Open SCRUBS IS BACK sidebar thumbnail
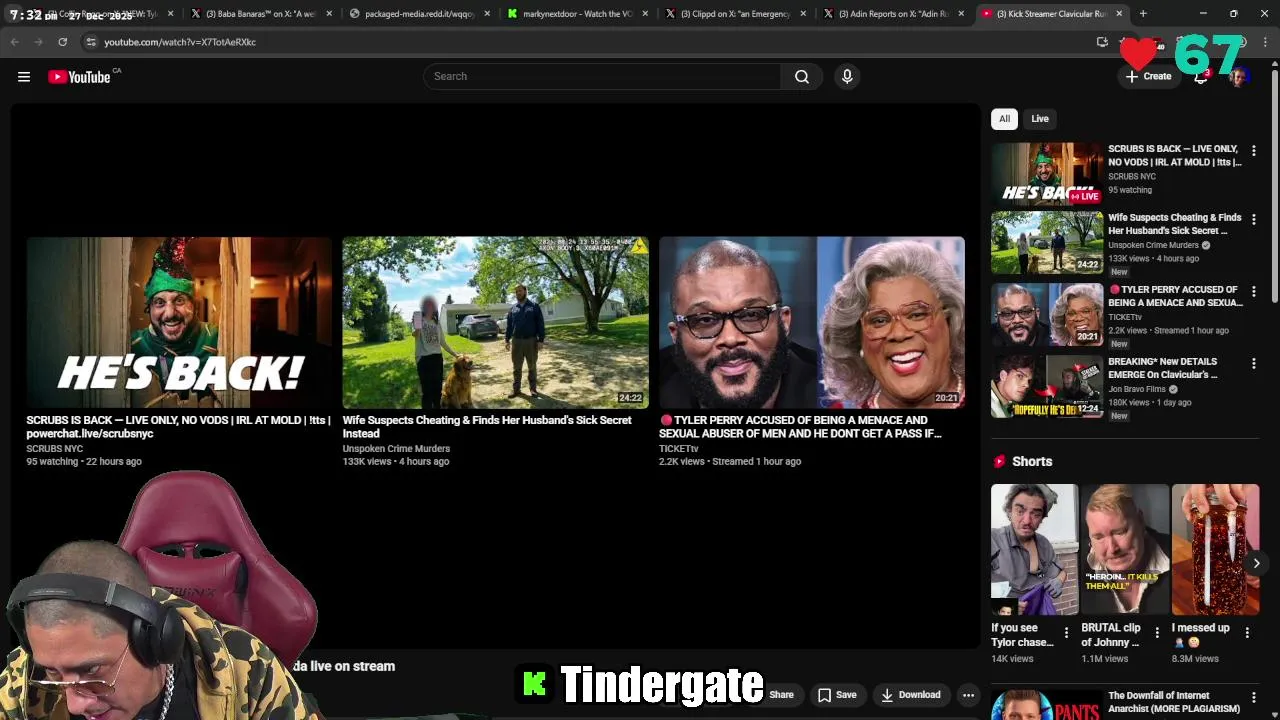 pyautogui.click(x=1047, y=173)
